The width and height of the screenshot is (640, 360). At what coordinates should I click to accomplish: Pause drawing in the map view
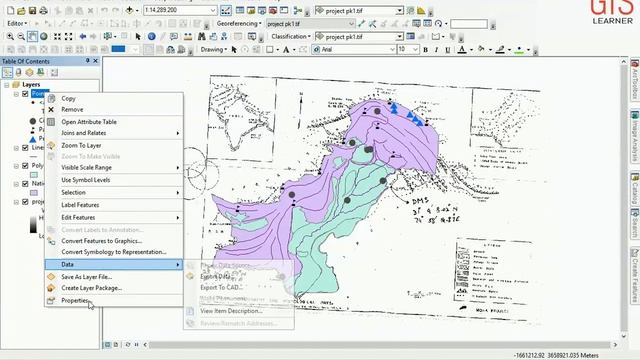coord(136,345)
